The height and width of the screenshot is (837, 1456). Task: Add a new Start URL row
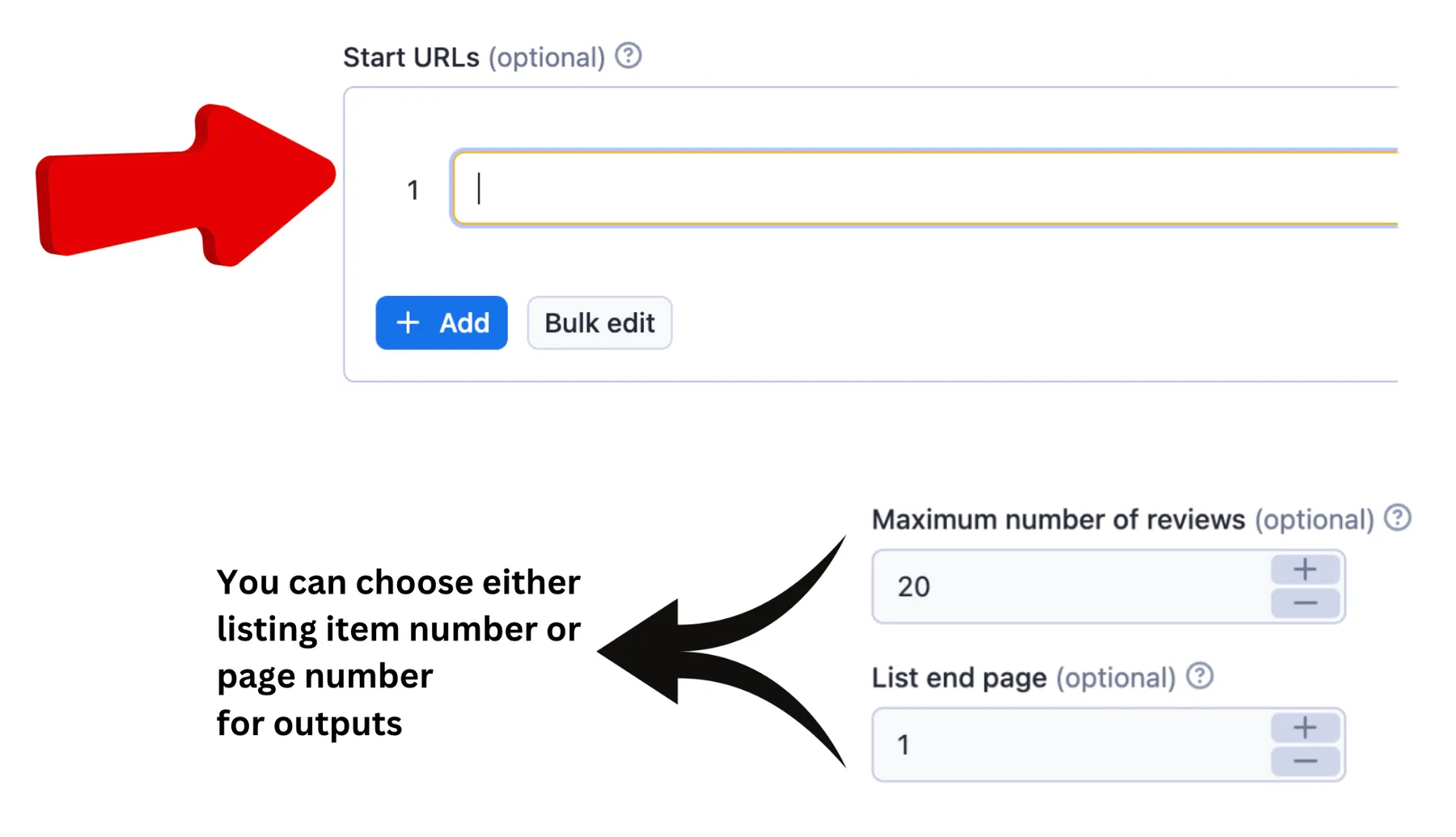click(x=442, y=323)
